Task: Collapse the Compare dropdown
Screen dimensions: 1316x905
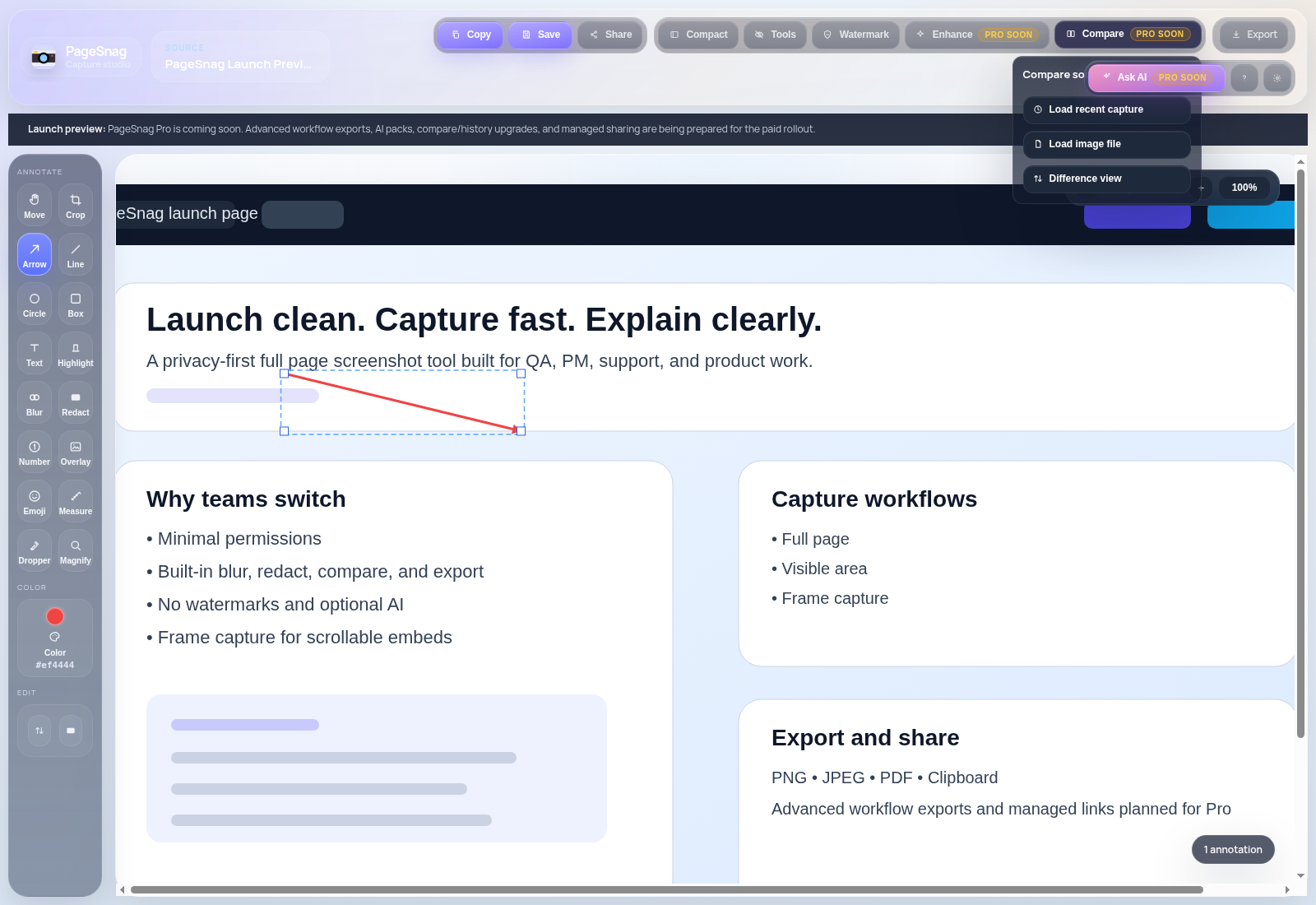Action: coord(1128,34)
